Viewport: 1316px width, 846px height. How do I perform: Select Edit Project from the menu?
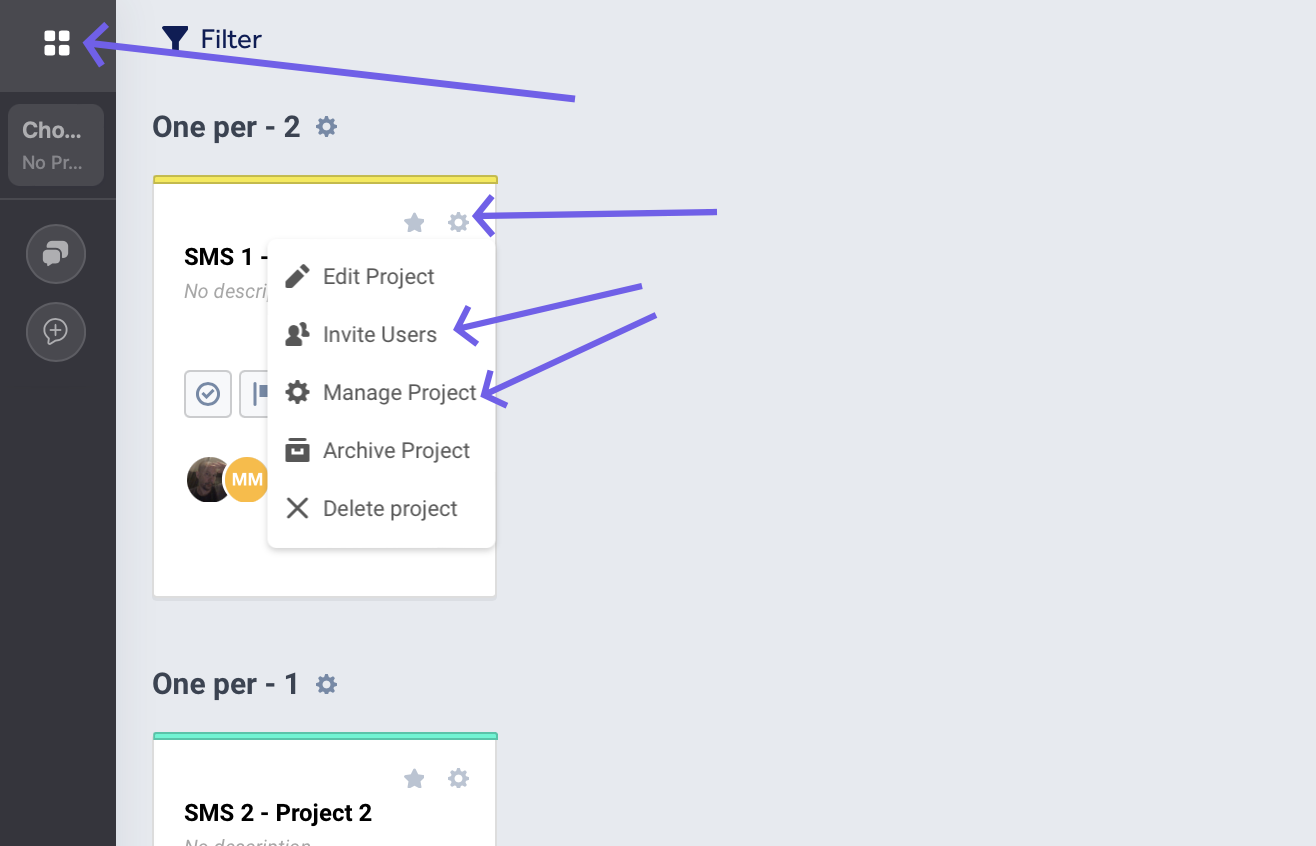tap(378, 277)
